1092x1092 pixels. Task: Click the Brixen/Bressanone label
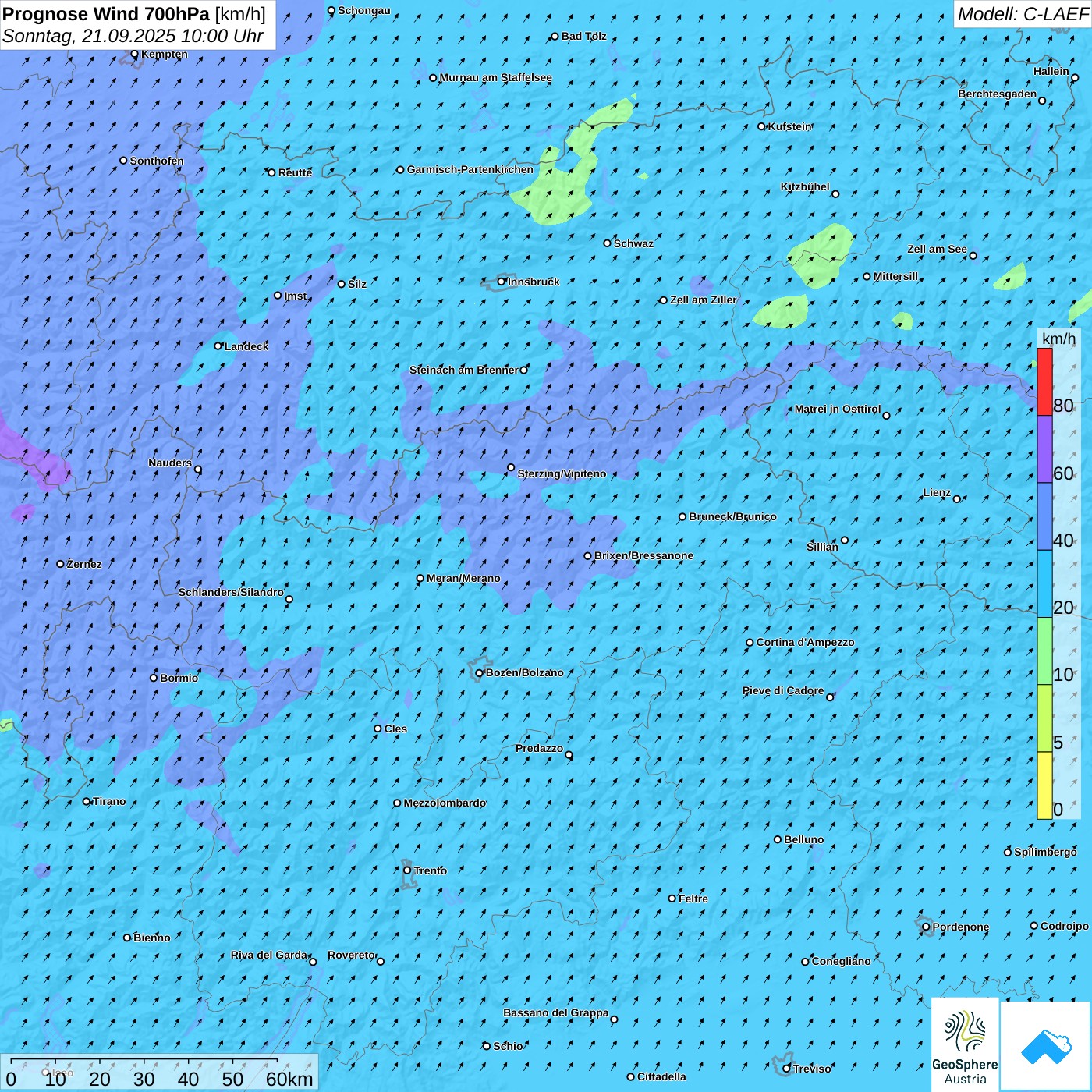643,555
